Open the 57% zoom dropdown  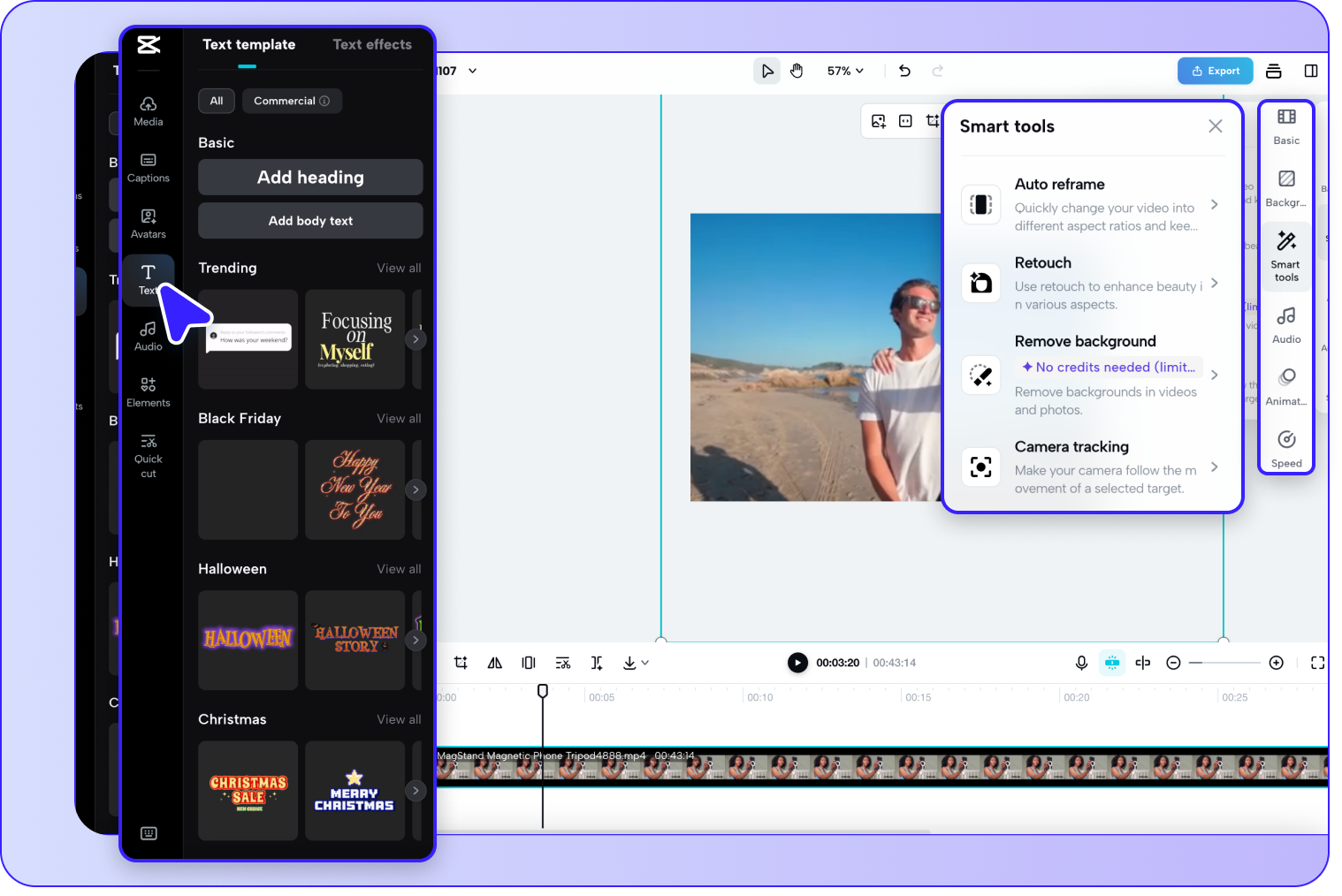846,71
